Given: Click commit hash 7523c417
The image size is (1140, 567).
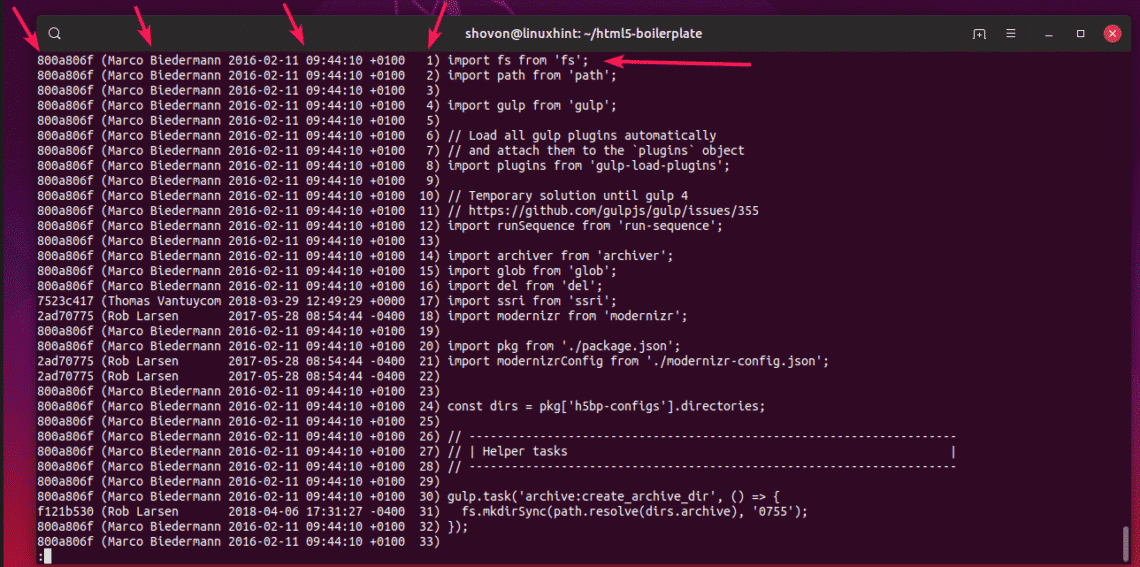Looking at the screenshot, I should 65,300.
